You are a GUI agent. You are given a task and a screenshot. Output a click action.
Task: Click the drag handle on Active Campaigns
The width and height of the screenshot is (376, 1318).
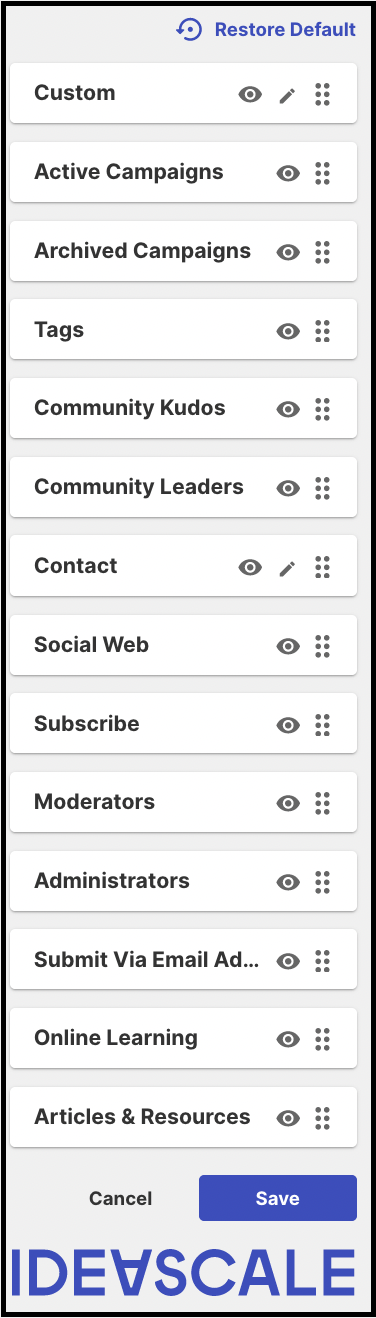322,173
